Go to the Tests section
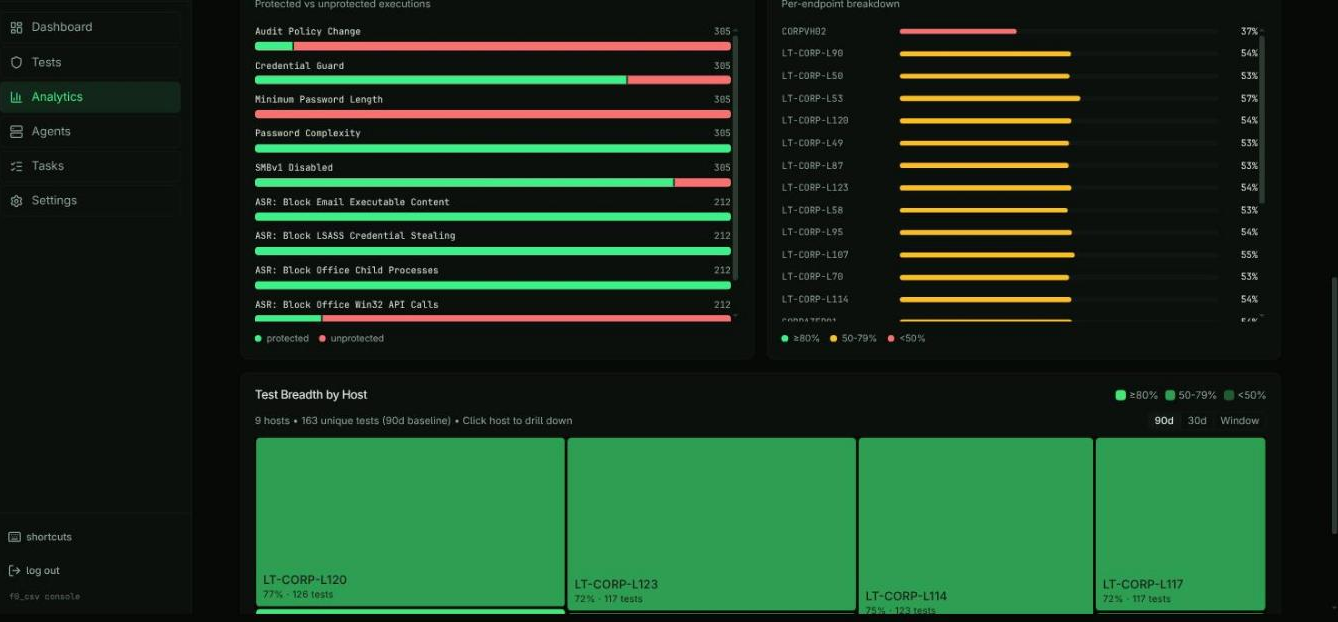Viewport: 1338px width, 622px height. (91, 62)
